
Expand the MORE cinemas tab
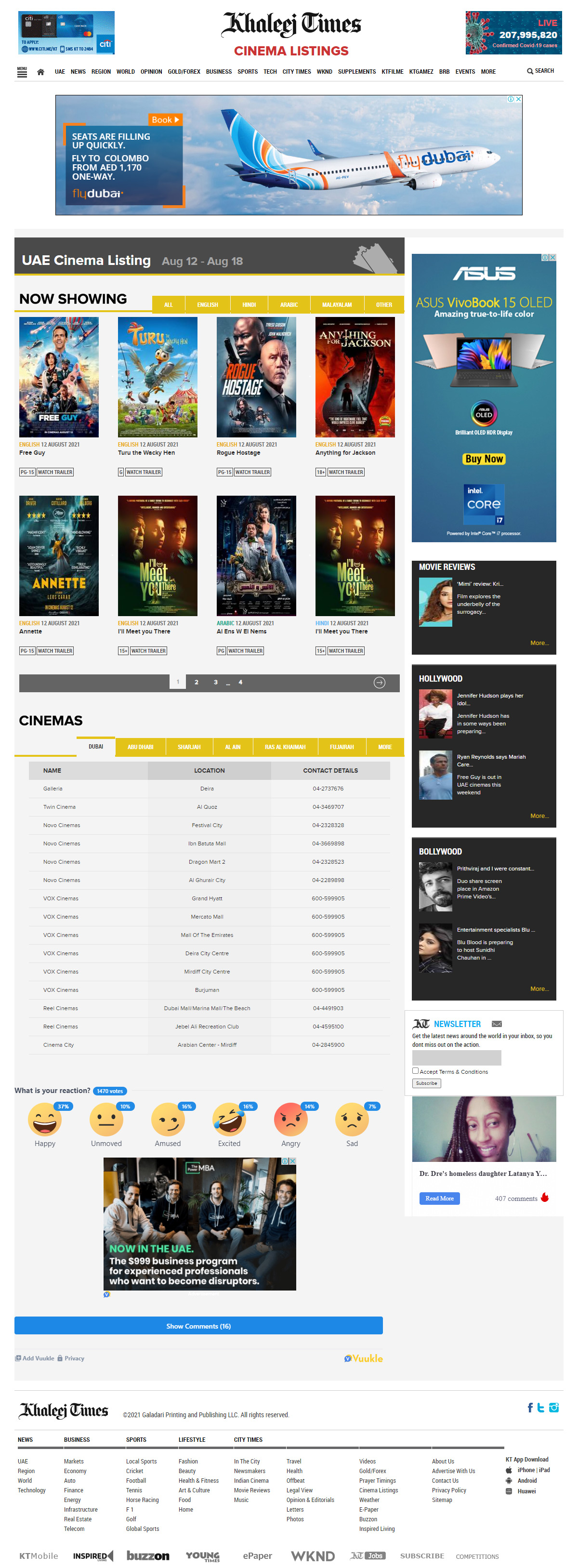(384, 747)
